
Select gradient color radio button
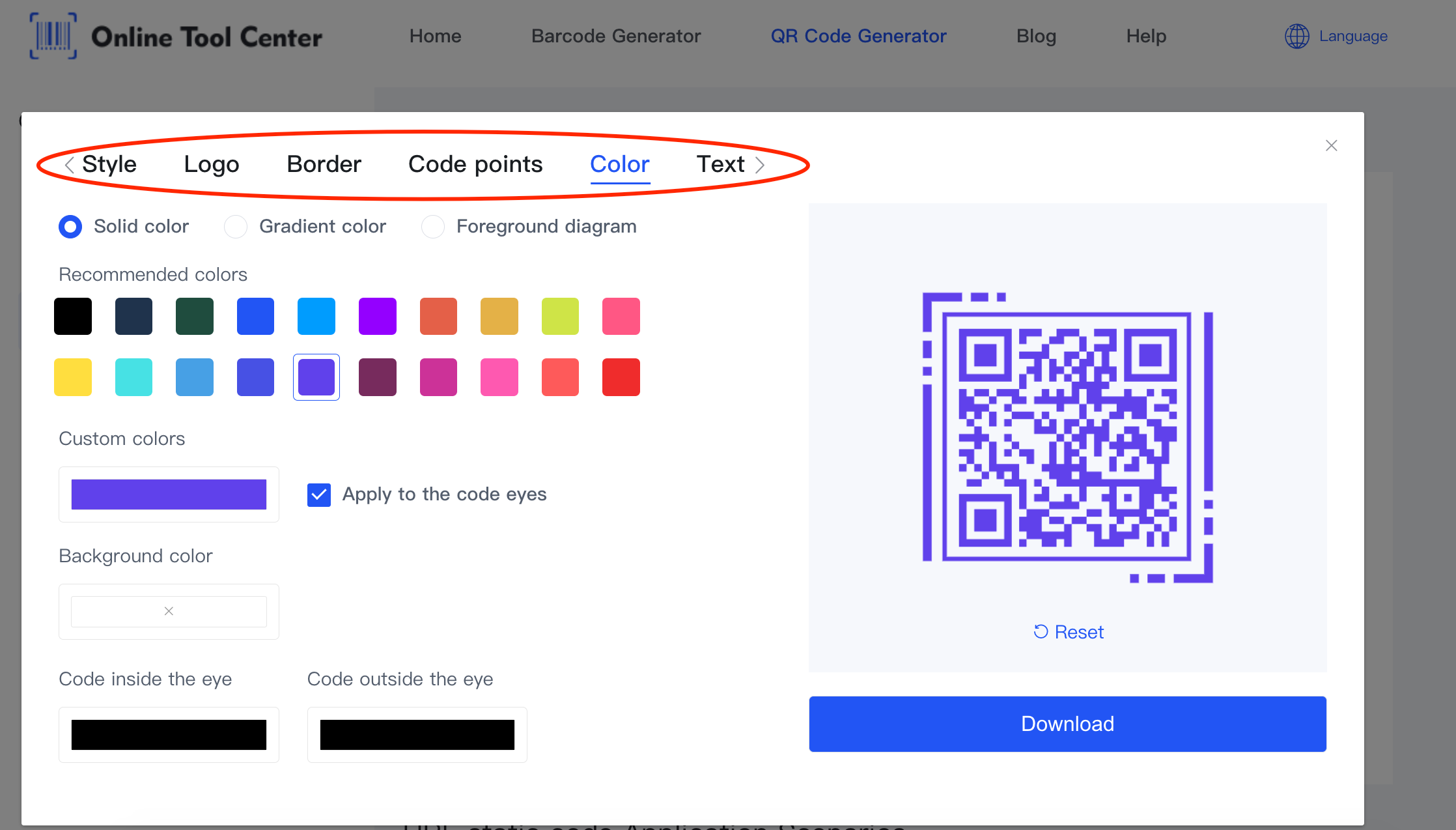point(235,225)
